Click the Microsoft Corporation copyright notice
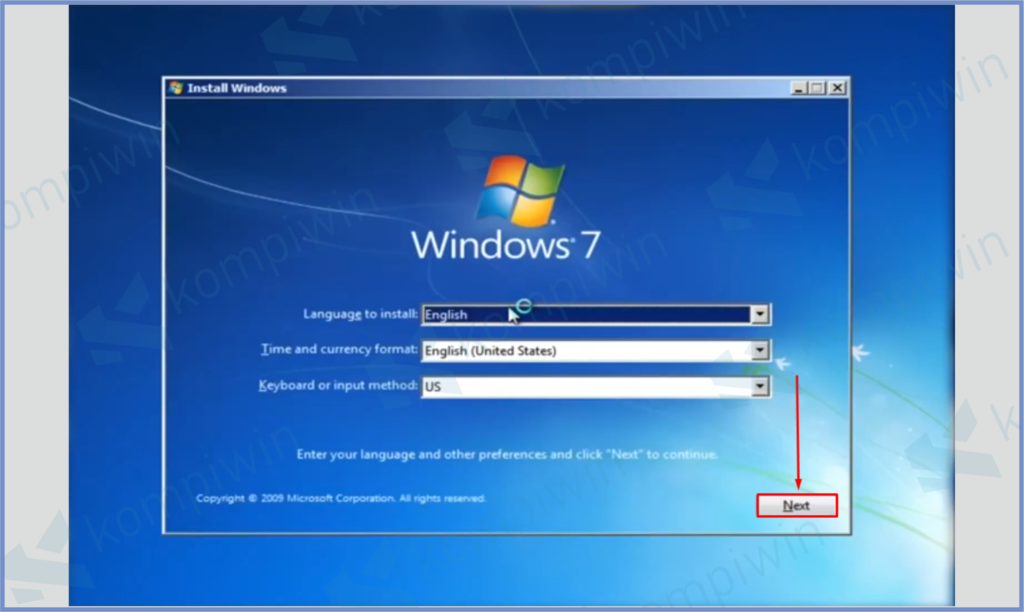Image resolution: width=1024 pixels, height=612 pixels. (340, 498)
